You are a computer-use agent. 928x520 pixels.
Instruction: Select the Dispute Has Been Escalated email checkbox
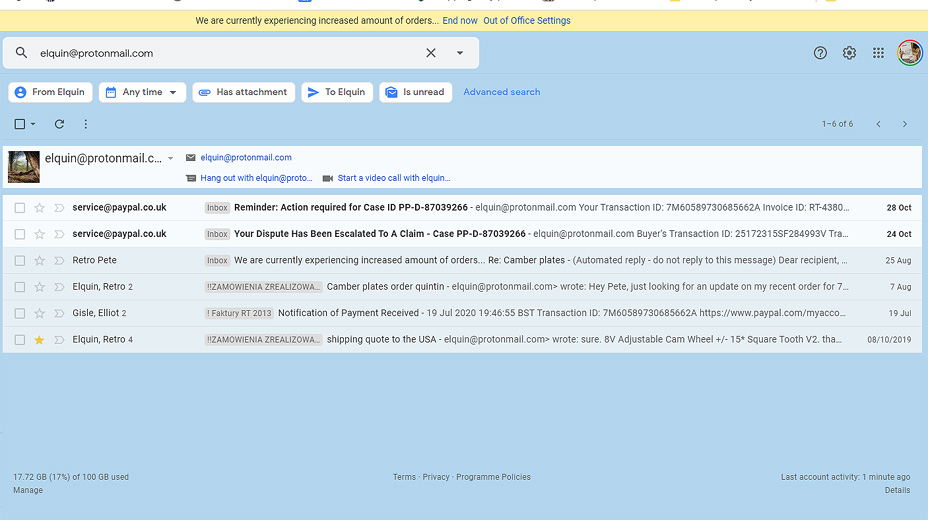(20, 234)
